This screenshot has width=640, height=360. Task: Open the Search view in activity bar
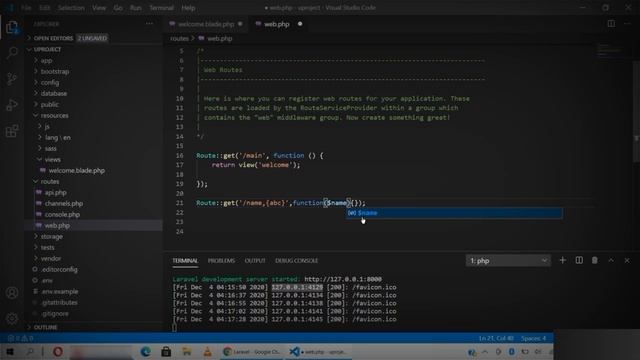point(12,53)
